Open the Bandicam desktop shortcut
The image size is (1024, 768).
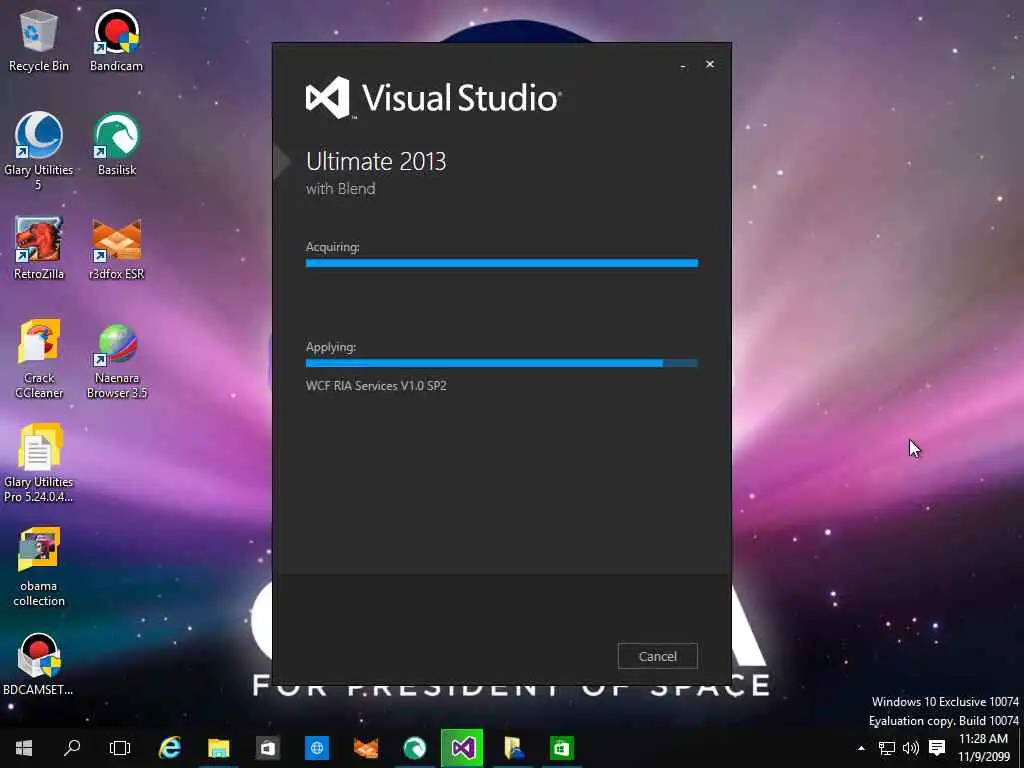click(x=116, y=40)
